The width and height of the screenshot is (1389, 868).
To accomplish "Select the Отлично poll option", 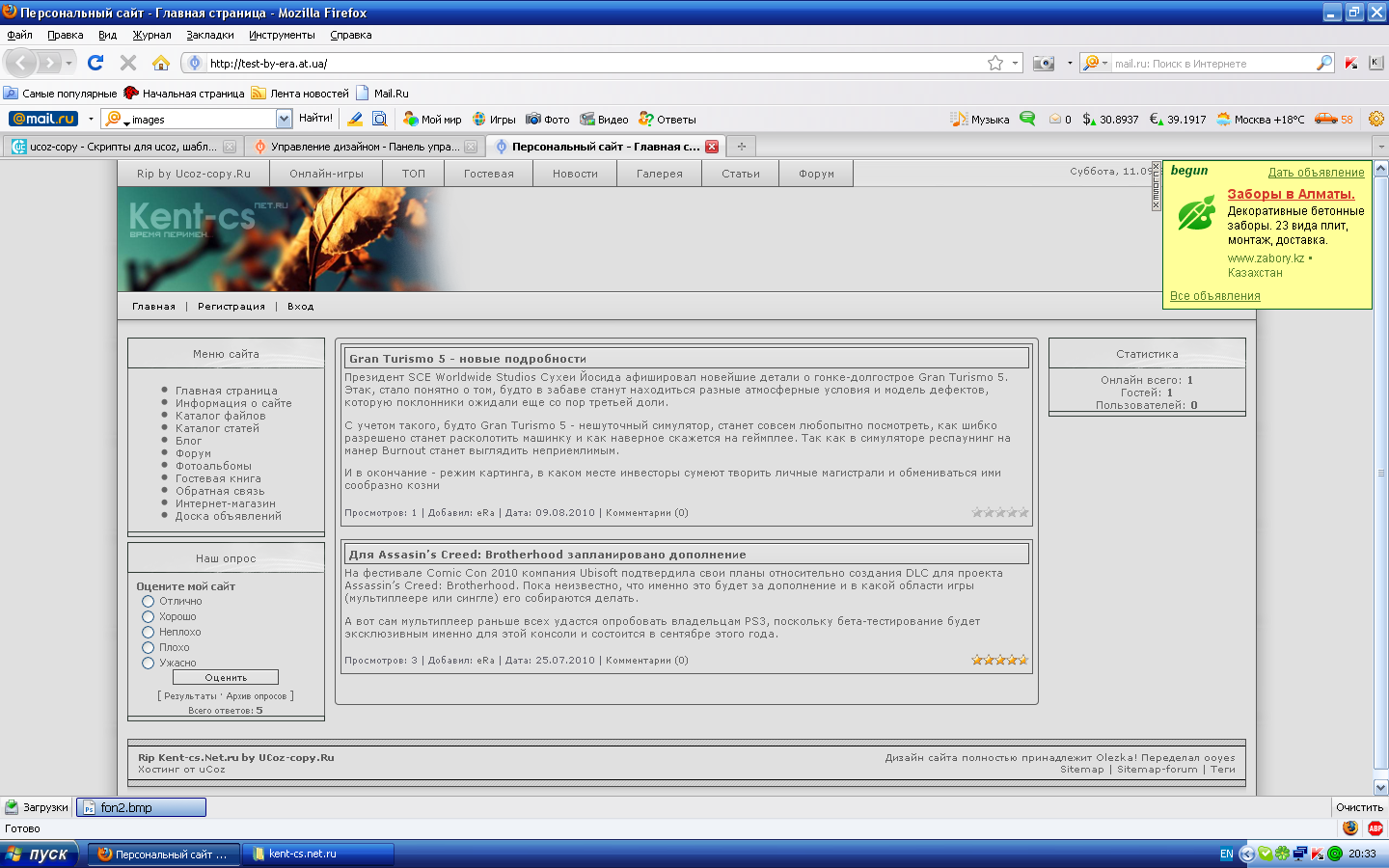I will point(149,601).
